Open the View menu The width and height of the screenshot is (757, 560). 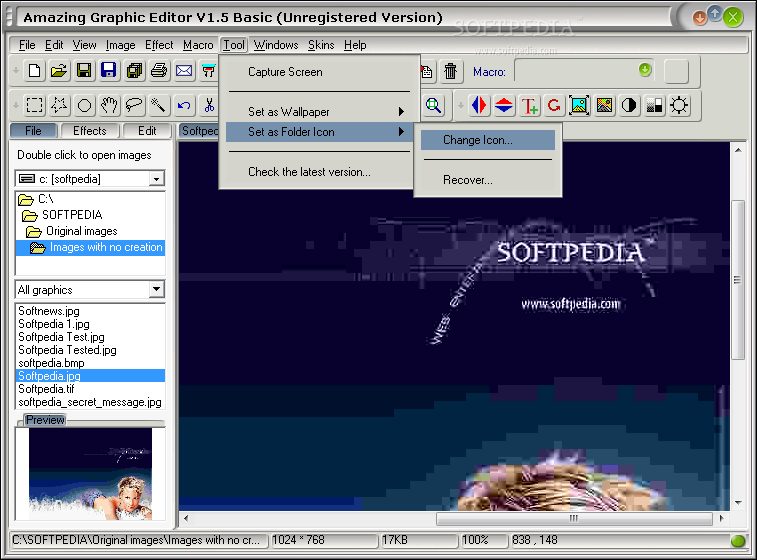(x=84, y=45)
